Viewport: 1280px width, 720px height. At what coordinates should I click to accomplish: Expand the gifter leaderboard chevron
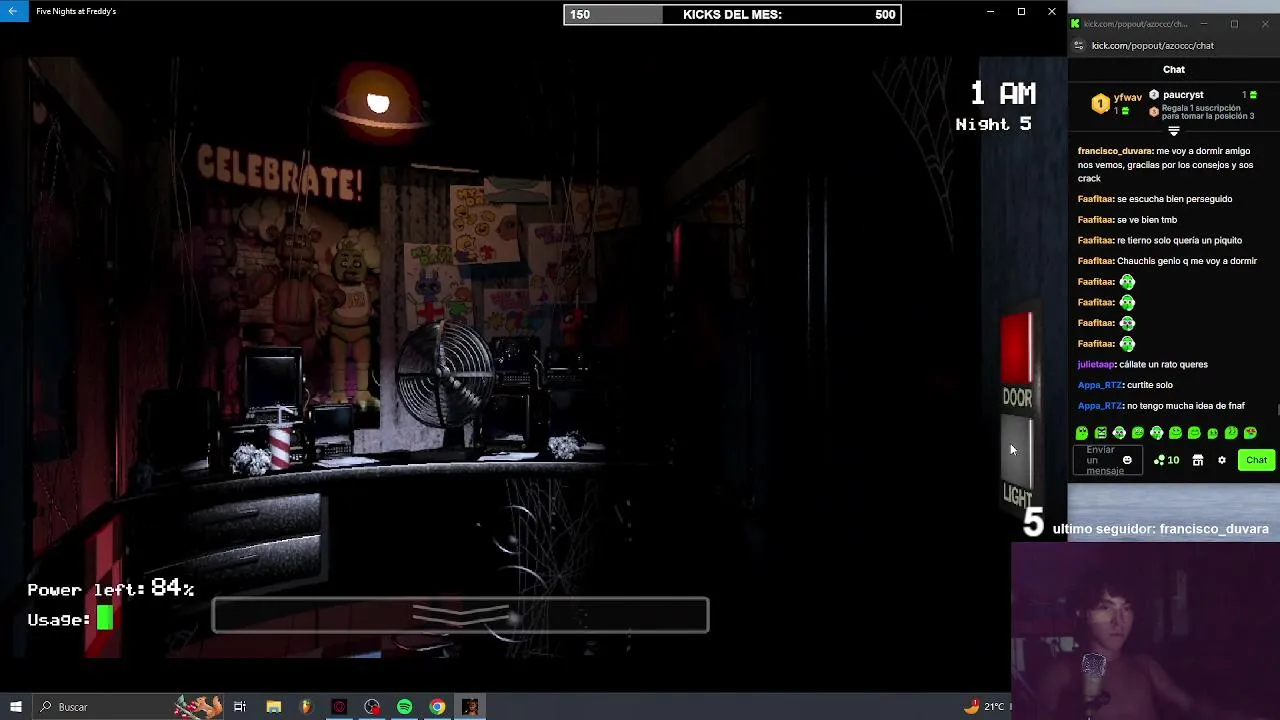1174,131
